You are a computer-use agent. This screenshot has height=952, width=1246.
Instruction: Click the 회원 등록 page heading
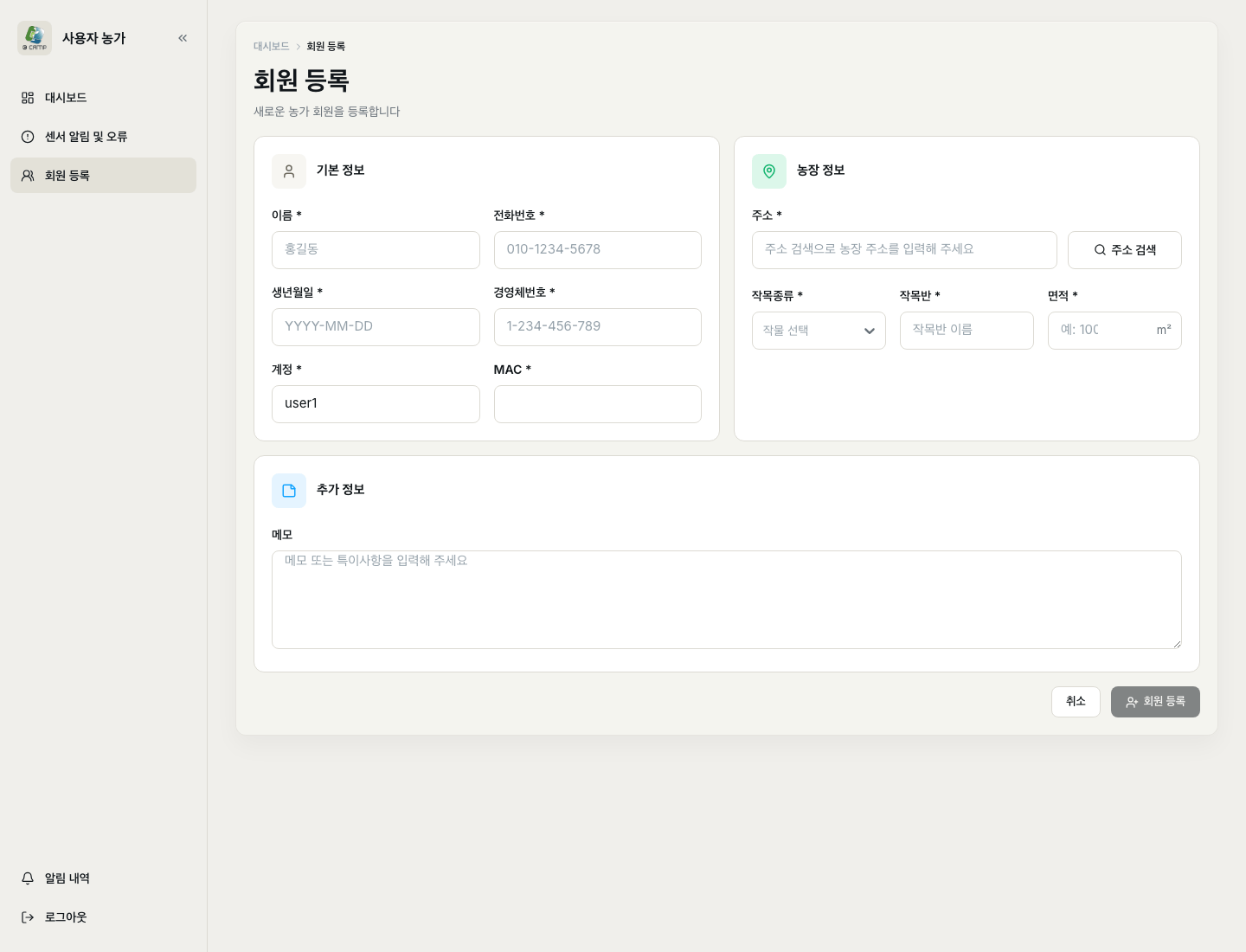point(301,80)
